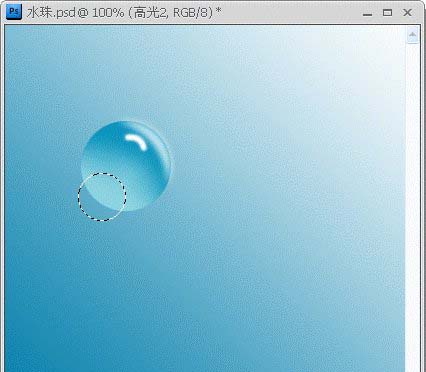
Task: Click the Photoshop Ps icon in the title bar
Action: click(x=14, y=12)
